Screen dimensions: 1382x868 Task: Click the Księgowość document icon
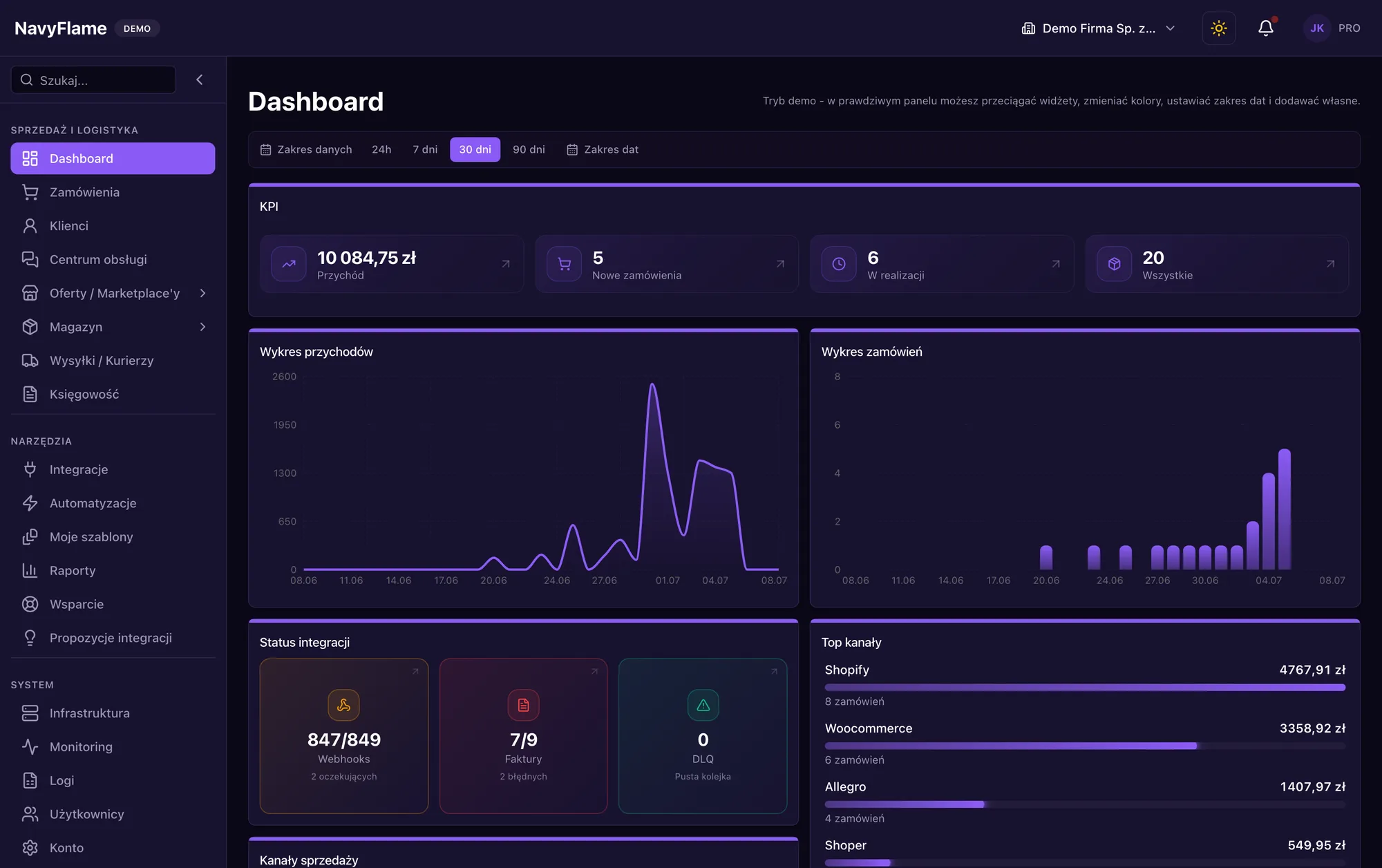[30, 394]
